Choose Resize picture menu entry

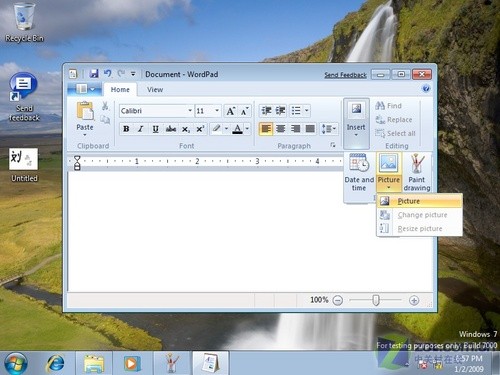tap(420, 229)
